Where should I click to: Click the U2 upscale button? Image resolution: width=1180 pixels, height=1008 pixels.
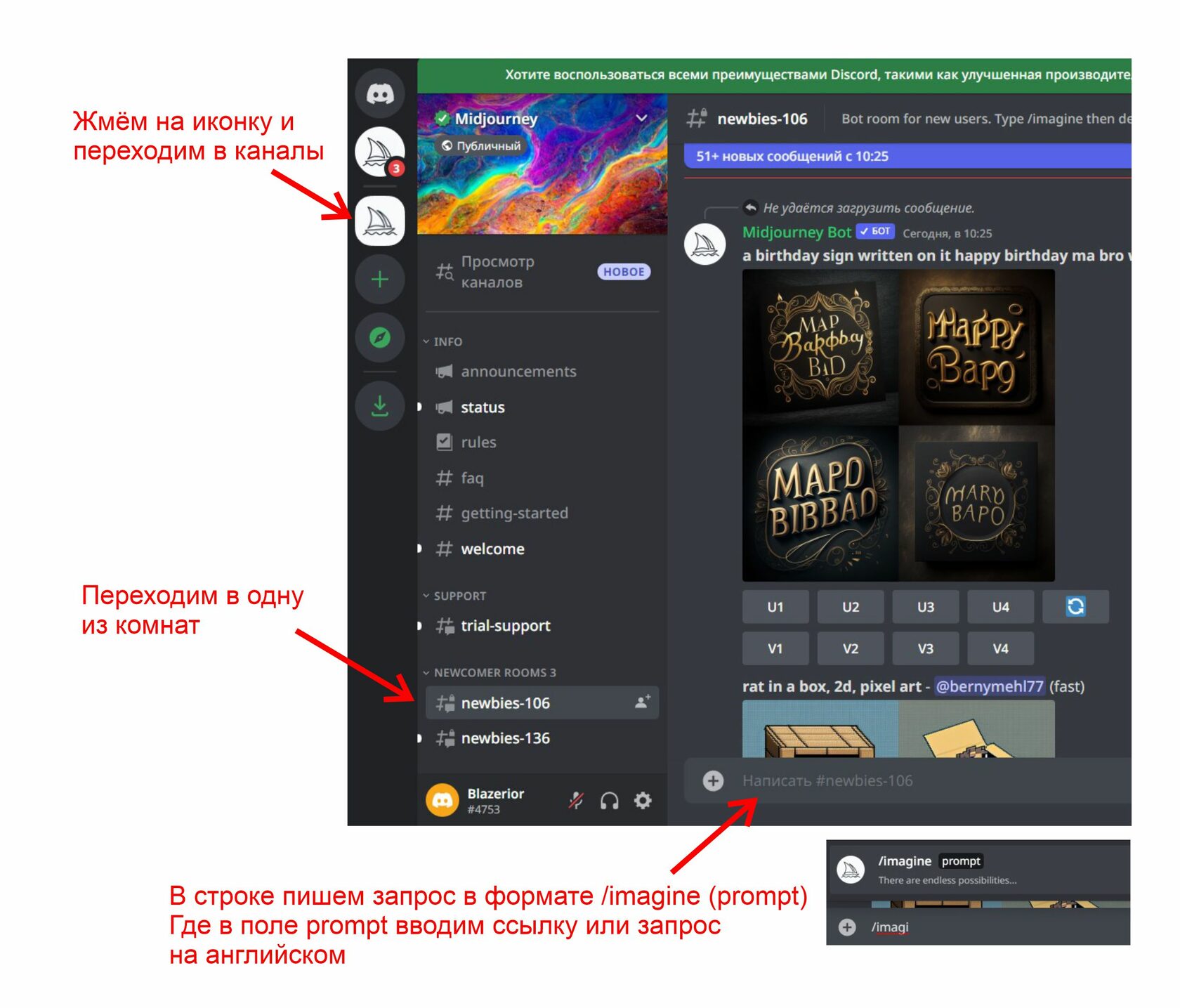click(851, 607)
